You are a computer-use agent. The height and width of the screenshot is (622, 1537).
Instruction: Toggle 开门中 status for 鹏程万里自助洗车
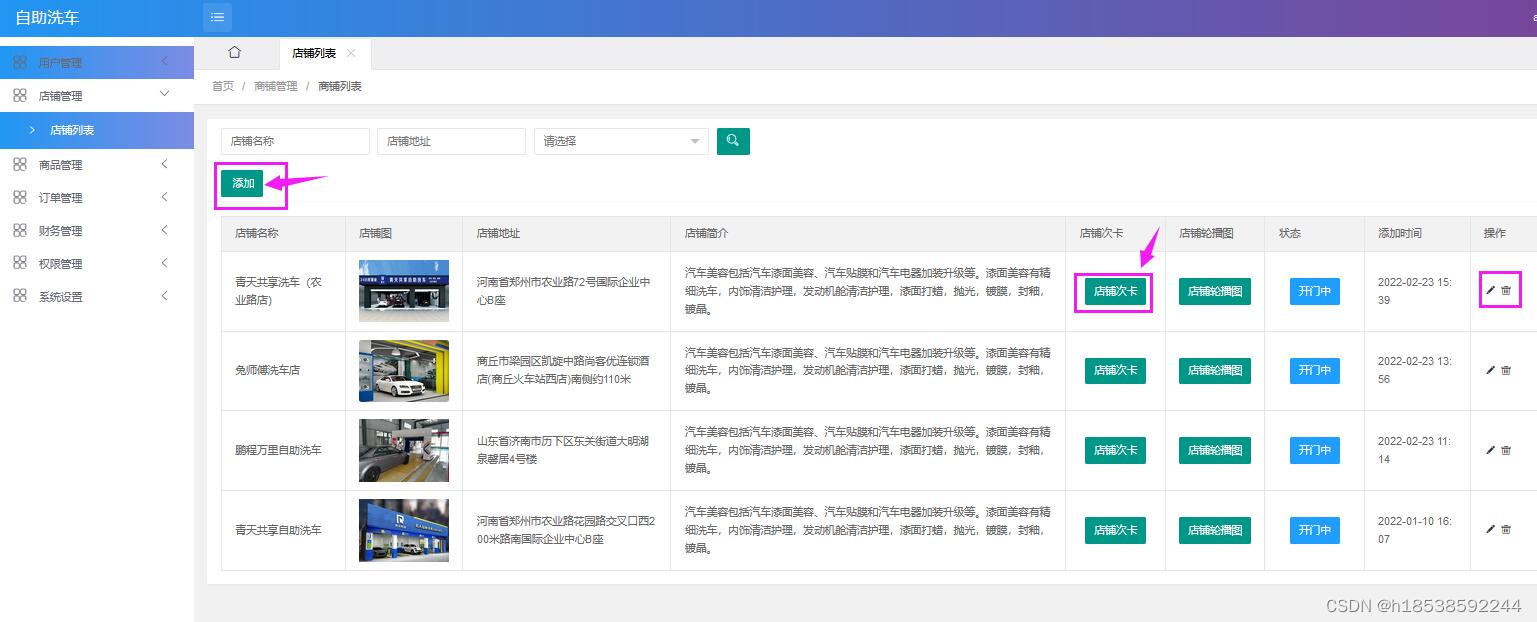1314,450
